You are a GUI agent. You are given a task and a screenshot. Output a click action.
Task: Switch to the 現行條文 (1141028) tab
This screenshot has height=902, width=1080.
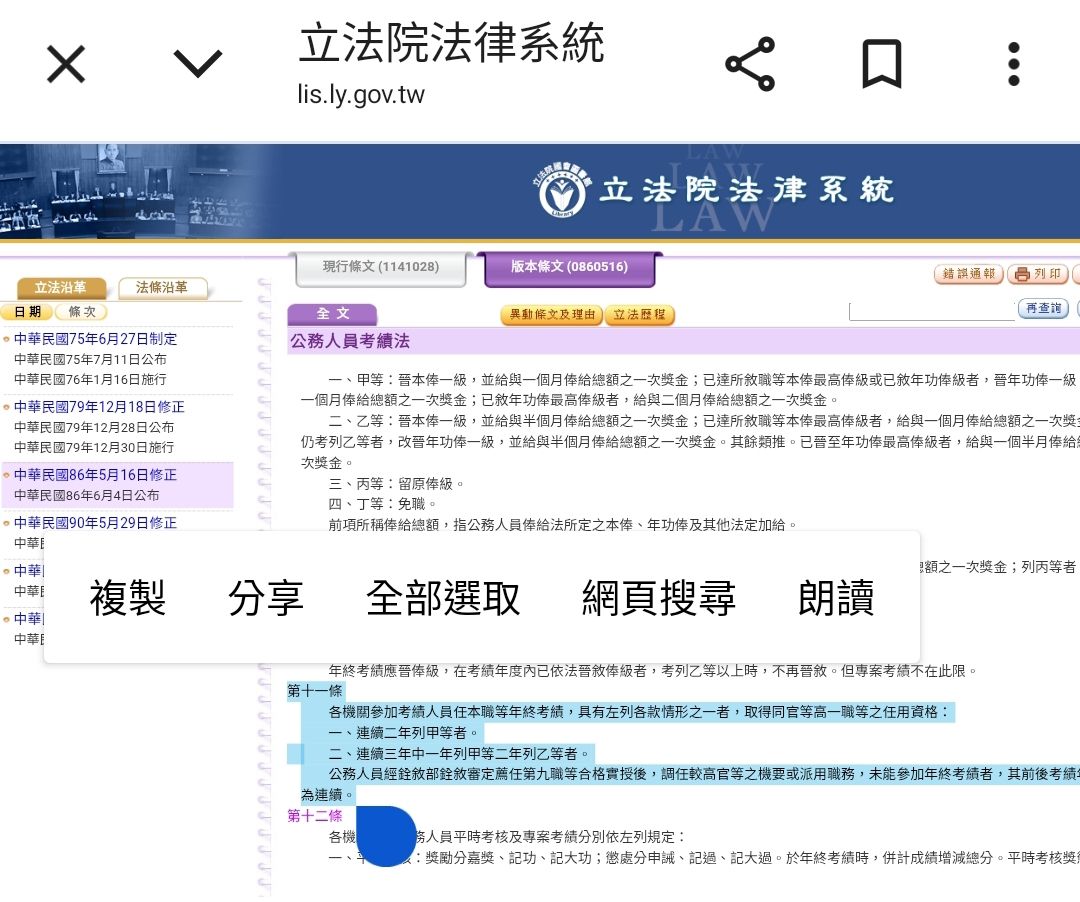coord(380,267)
